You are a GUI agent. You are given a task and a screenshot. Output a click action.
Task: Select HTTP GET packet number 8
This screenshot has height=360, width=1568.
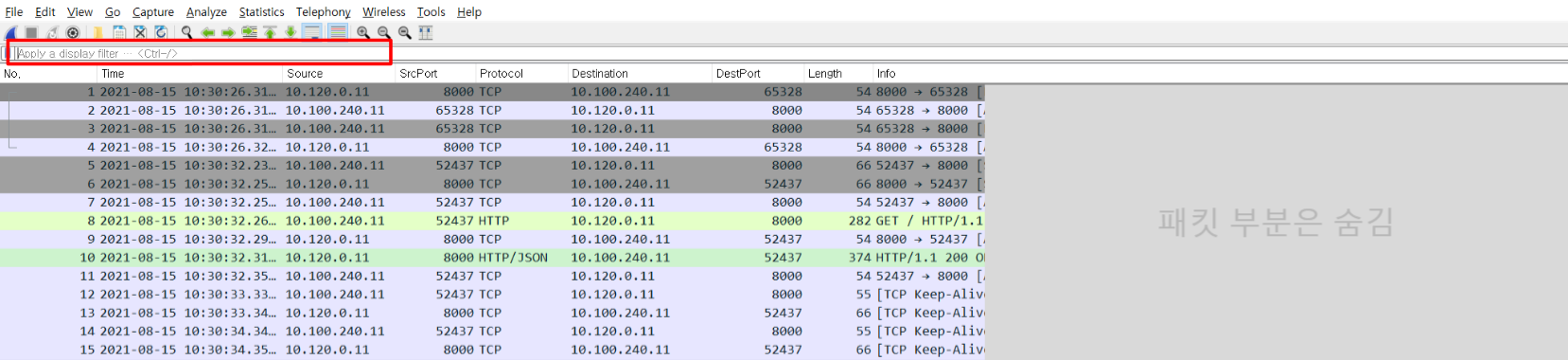coord(492,221)
